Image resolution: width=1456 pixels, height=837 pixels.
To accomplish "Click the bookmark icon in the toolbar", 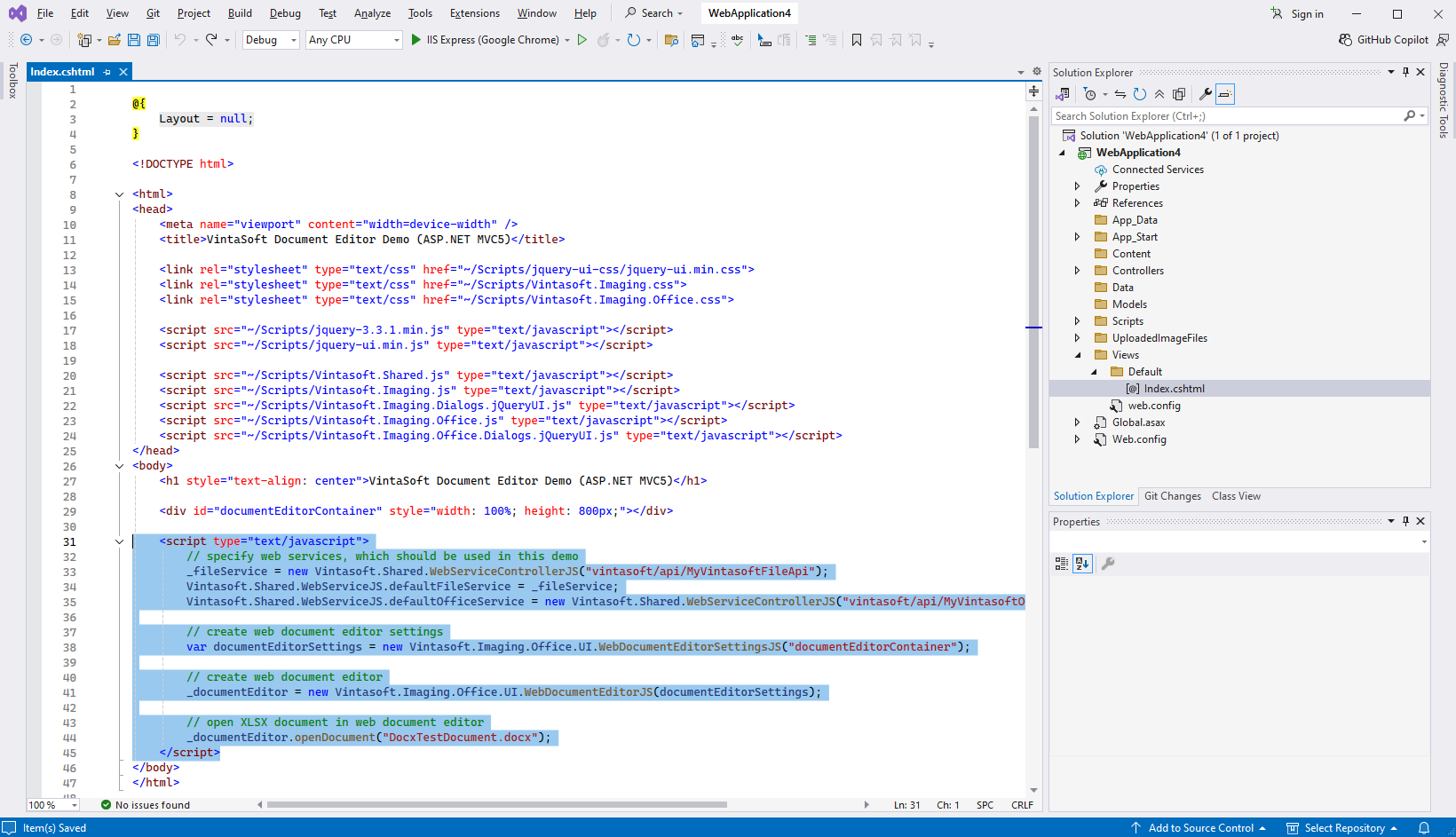I will click(856, 40).
